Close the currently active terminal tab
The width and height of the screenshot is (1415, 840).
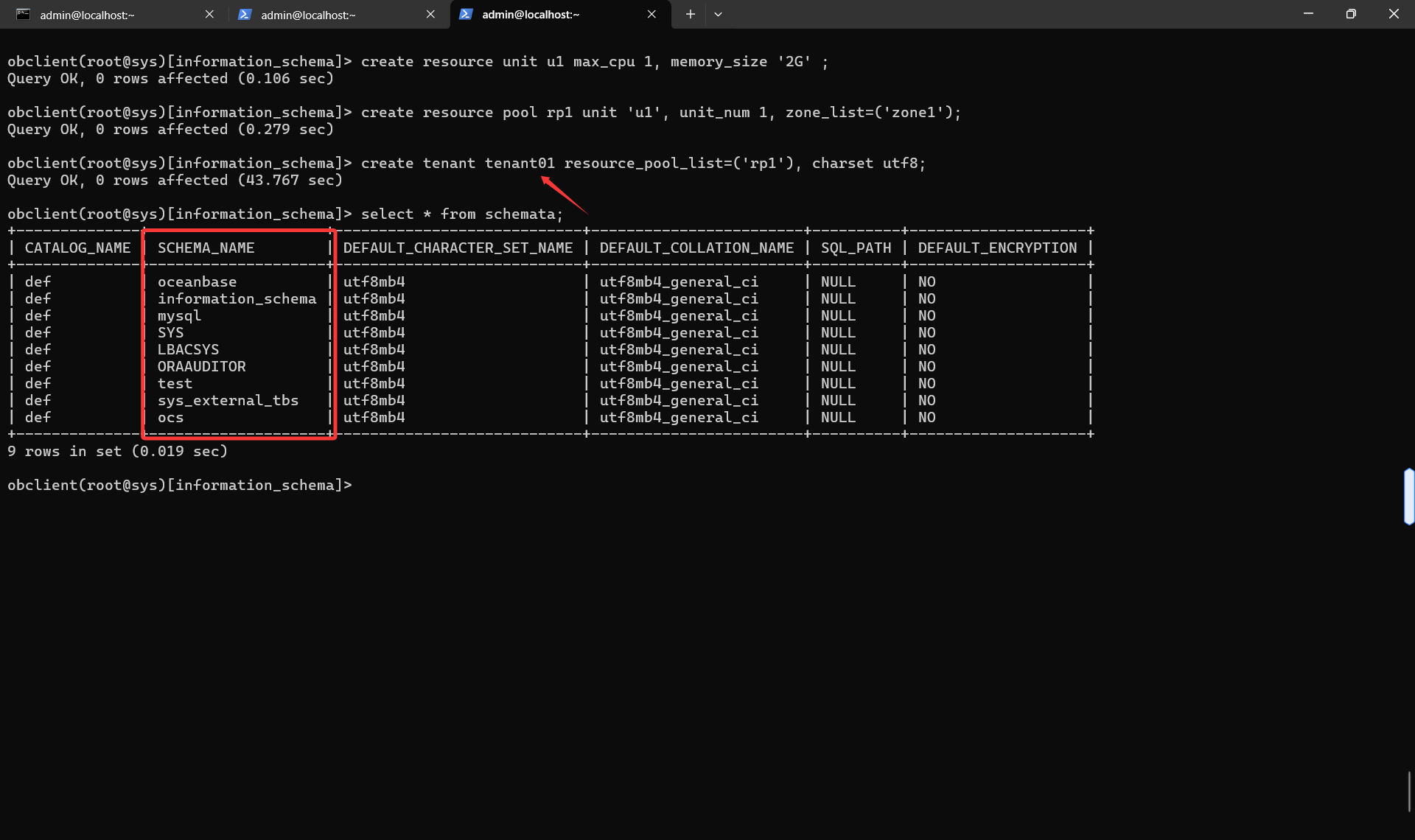651,14
